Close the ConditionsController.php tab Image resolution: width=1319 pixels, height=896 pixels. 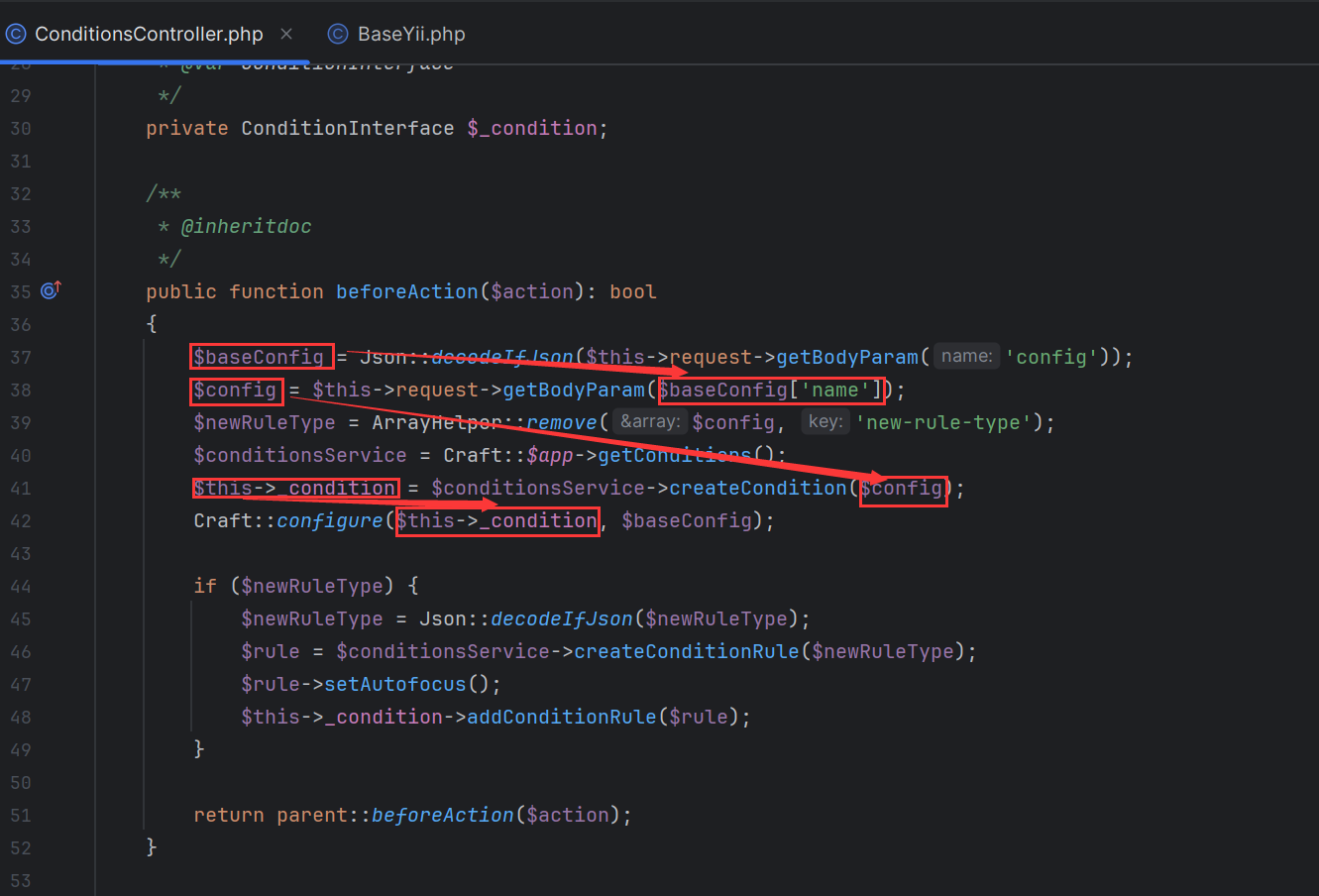pyautogui.click(x=286, y=34)
